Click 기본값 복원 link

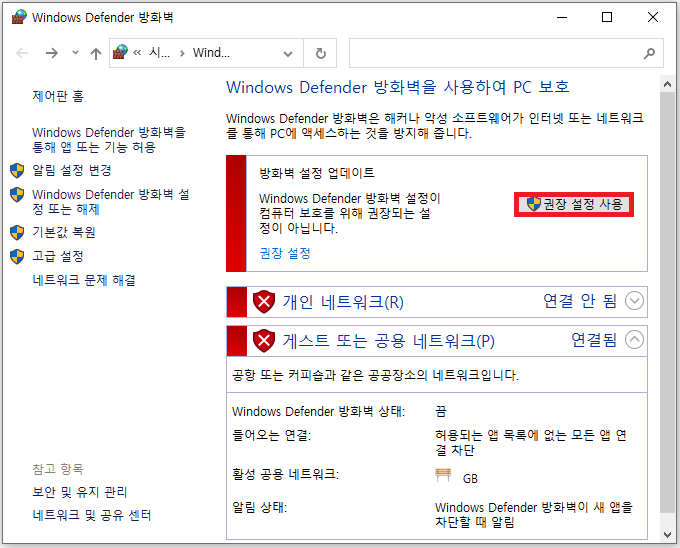64,232
